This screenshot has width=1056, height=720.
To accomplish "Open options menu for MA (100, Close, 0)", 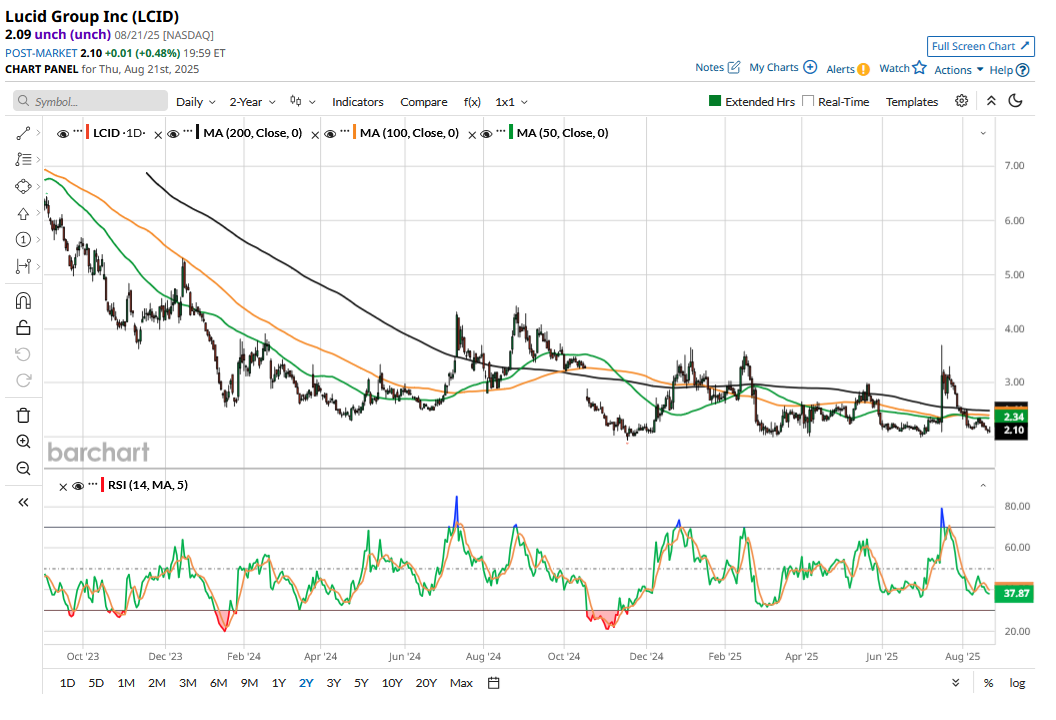I will pyautogui.click(x=345, y=131).
